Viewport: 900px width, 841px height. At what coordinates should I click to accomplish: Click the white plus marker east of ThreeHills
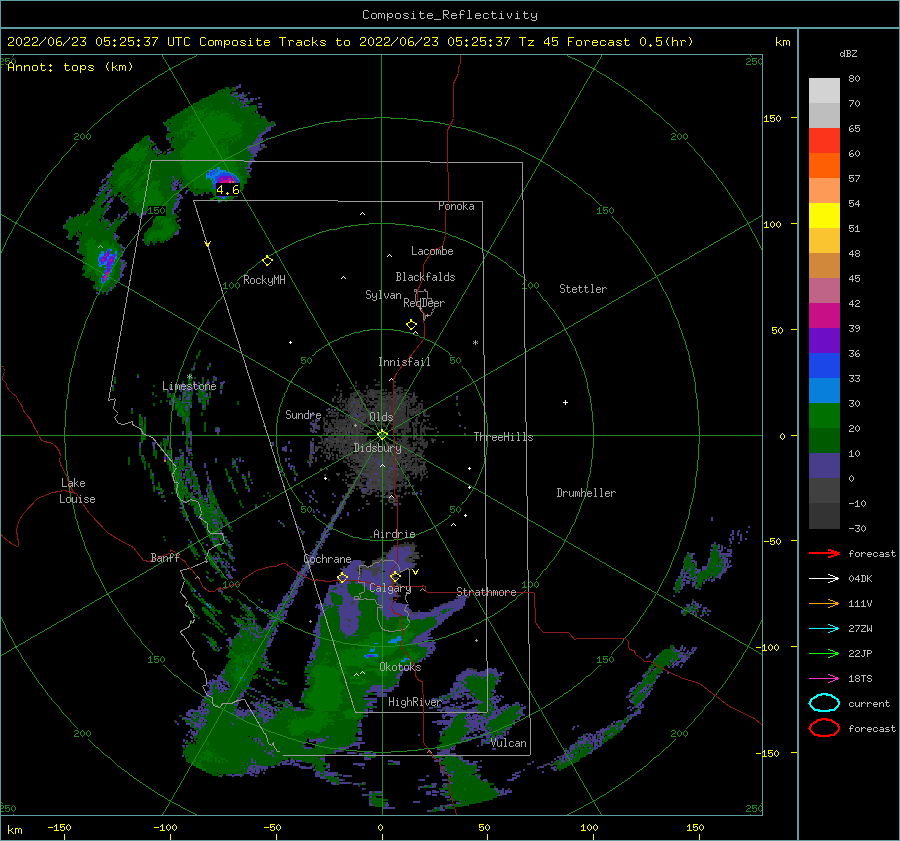click(565, 402)
